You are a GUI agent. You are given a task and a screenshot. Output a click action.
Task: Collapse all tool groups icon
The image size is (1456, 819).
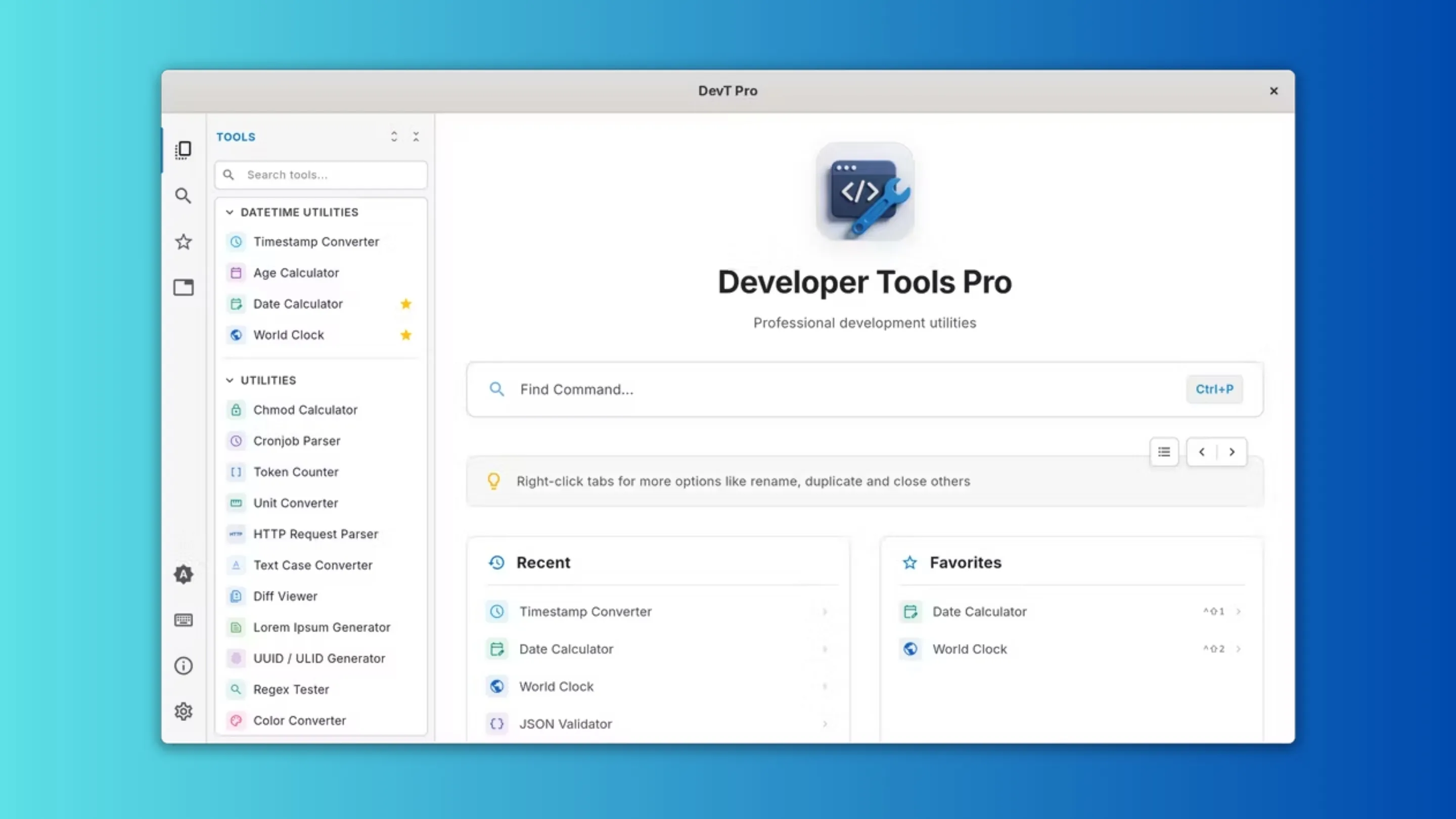tap(416, 137)
